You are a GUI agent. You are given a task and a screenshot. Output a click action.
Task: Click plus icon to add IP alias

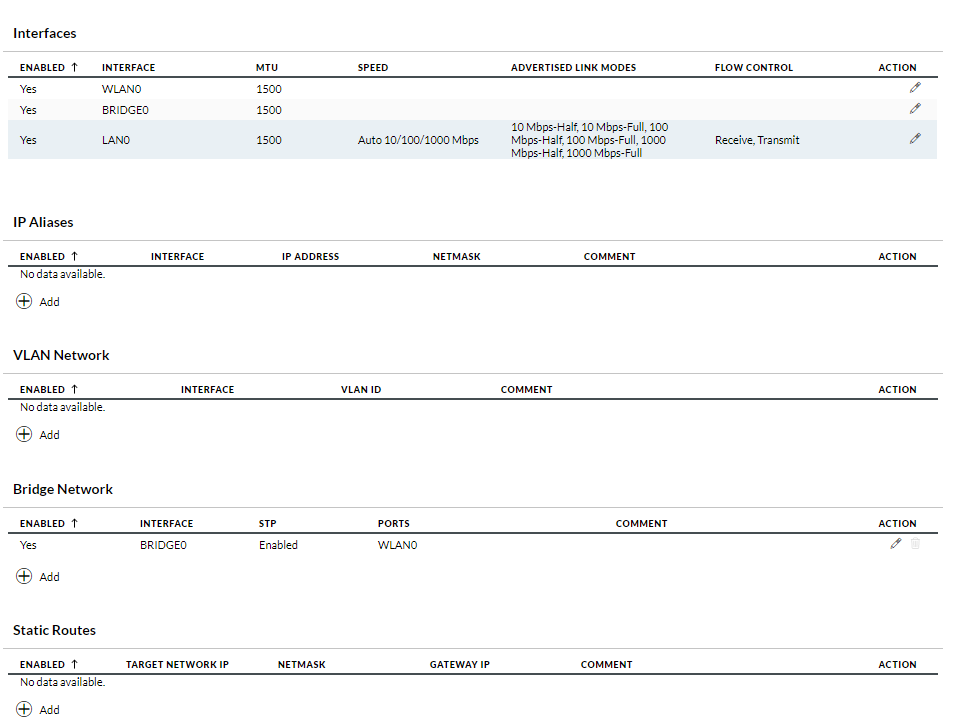tap(24, 301)
